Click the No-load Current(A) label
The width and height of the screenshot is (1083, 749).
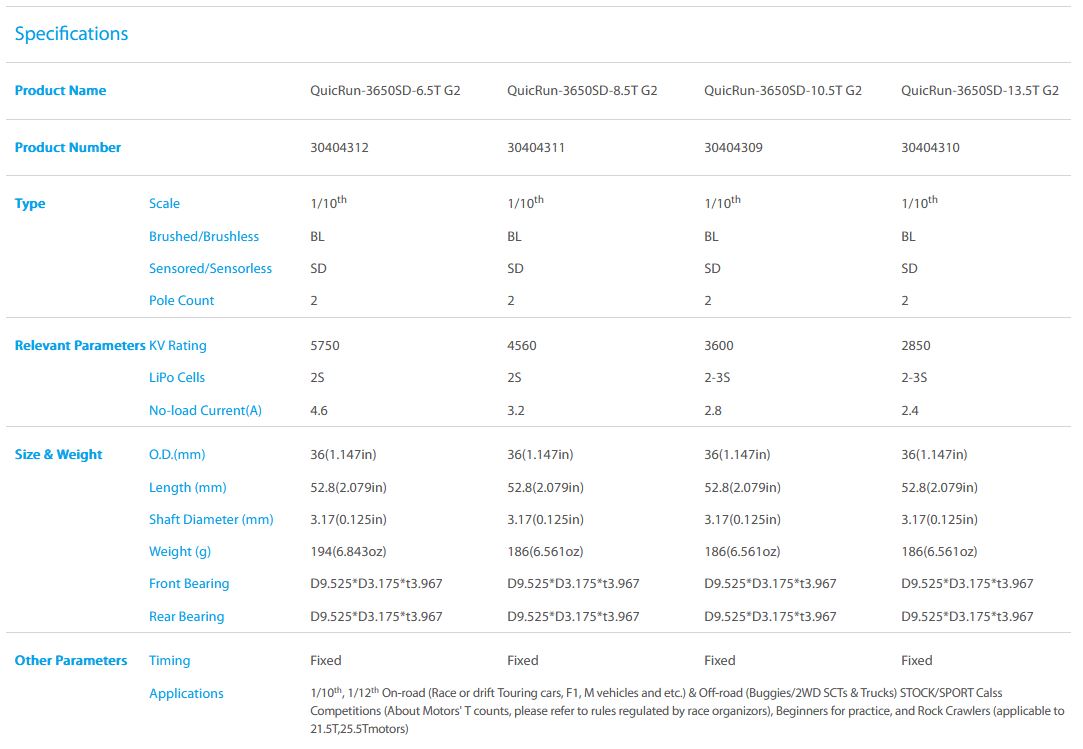point(205,410)
